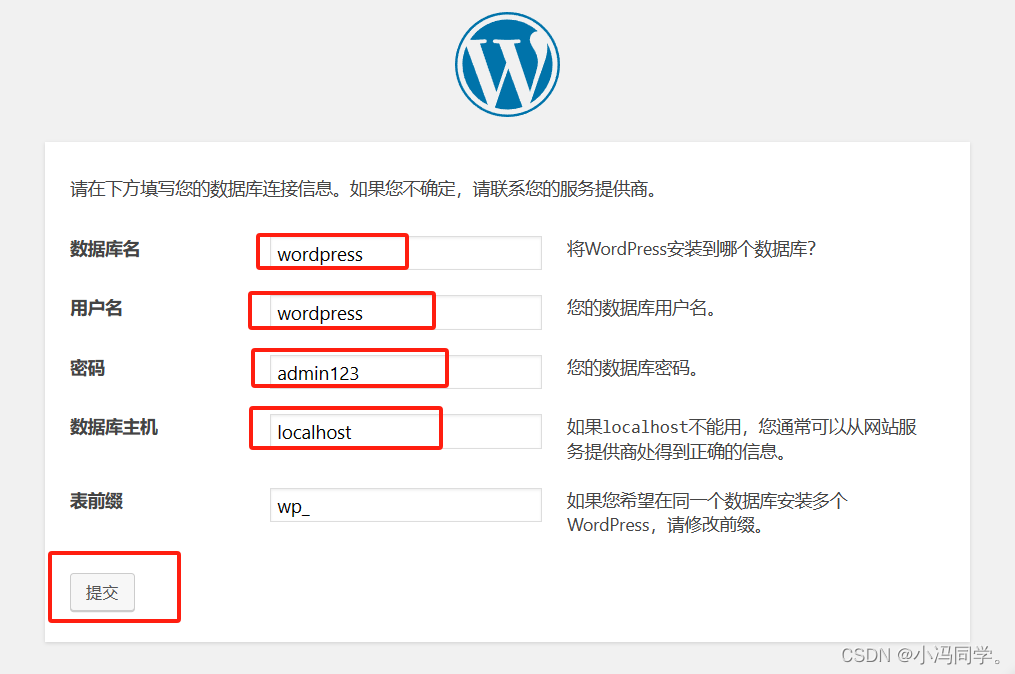Click the 用户名 label
The width and height of the screenshot is (1015, 674).
[x=96, y=308]
